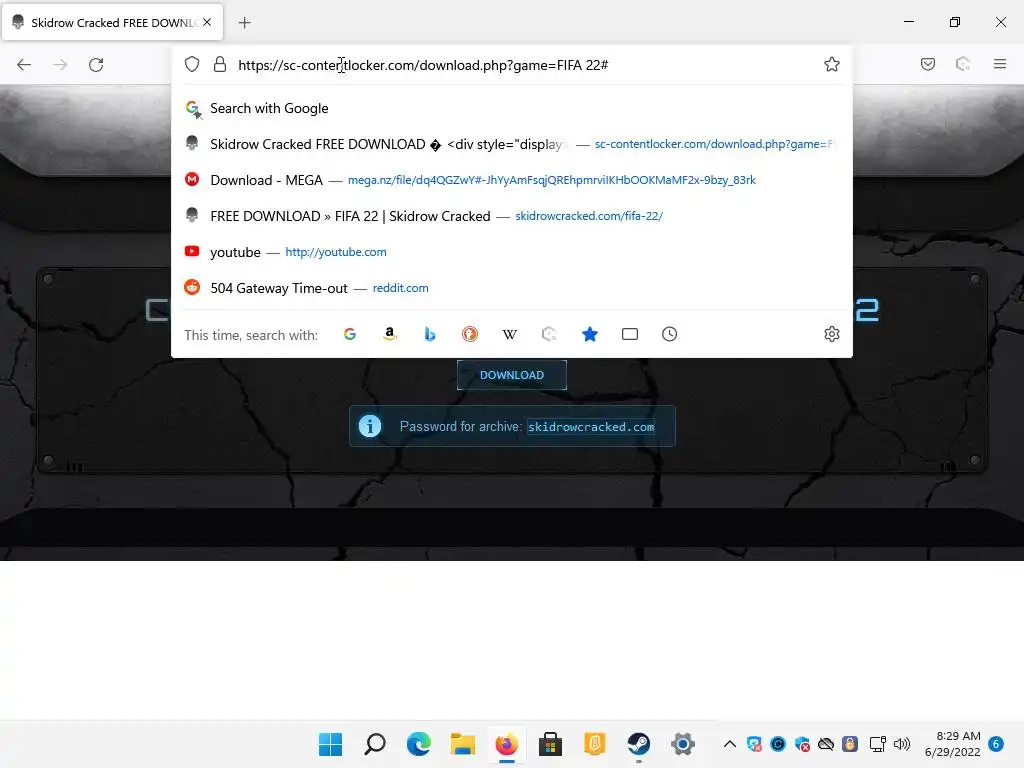The height and width of the screenshot is (768, 1024).
Task: Open the orange app icon in taskbar
Action: pos(595,744)
